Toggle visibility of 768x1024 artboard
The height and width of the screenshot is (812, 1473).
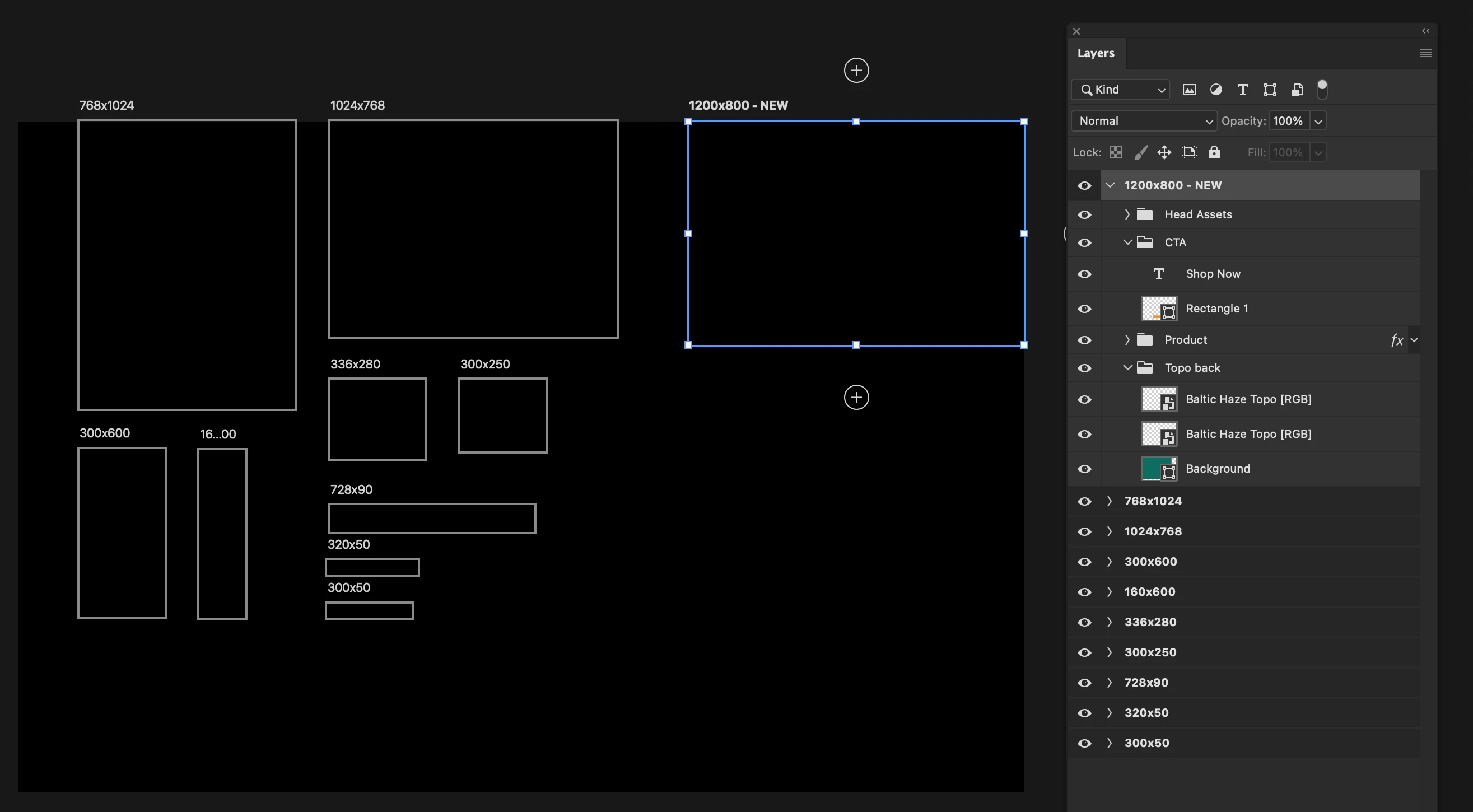pos(1084,502)
